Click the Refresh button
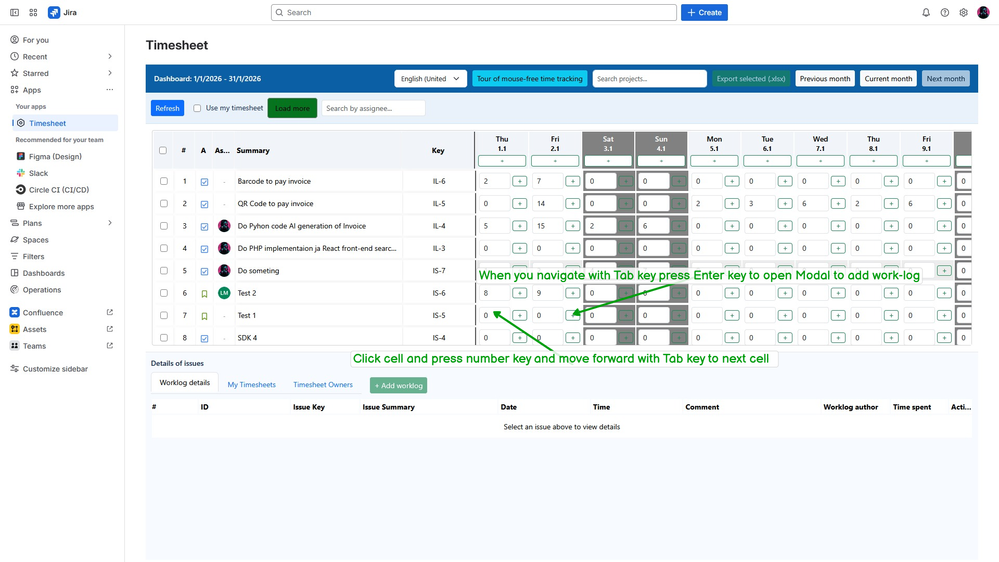 (x=168, y=108)
